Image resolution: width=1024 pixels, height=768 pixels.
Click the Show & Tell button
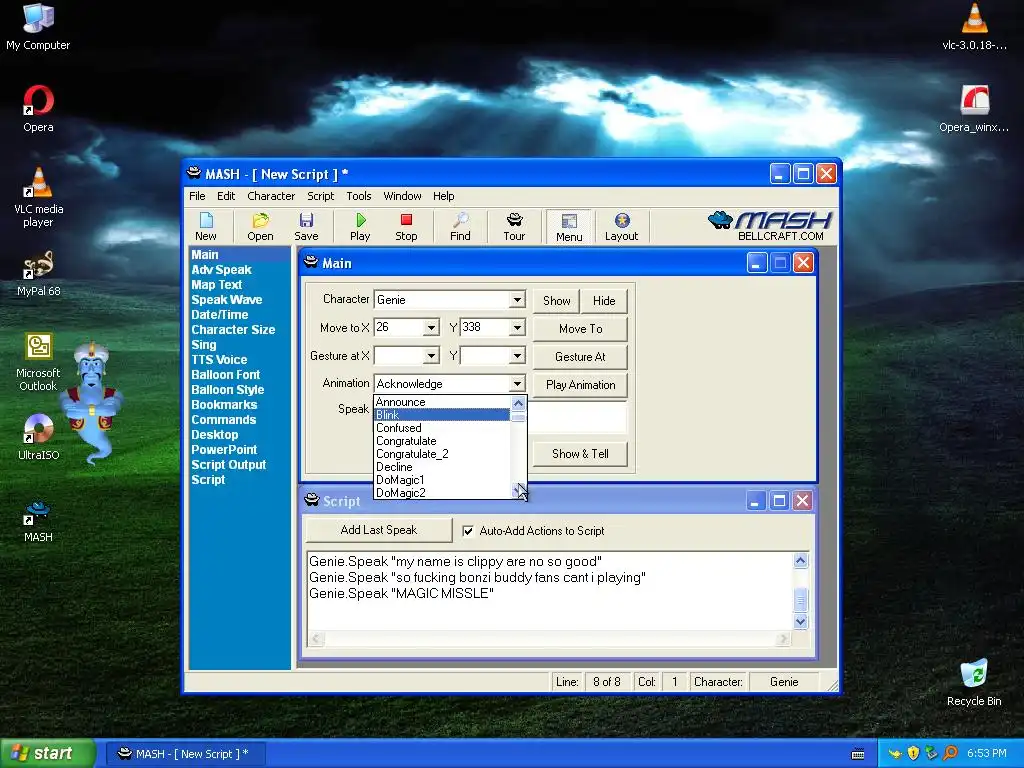tap(581, 453)
